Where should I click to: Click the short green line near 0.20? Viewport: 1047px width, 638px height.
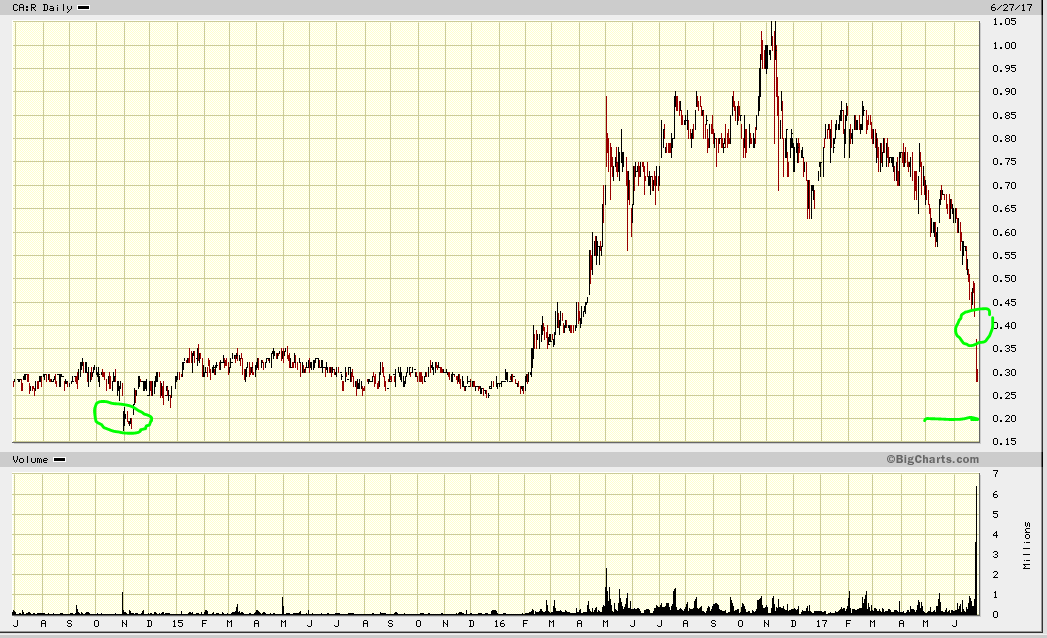pos(950,419)
